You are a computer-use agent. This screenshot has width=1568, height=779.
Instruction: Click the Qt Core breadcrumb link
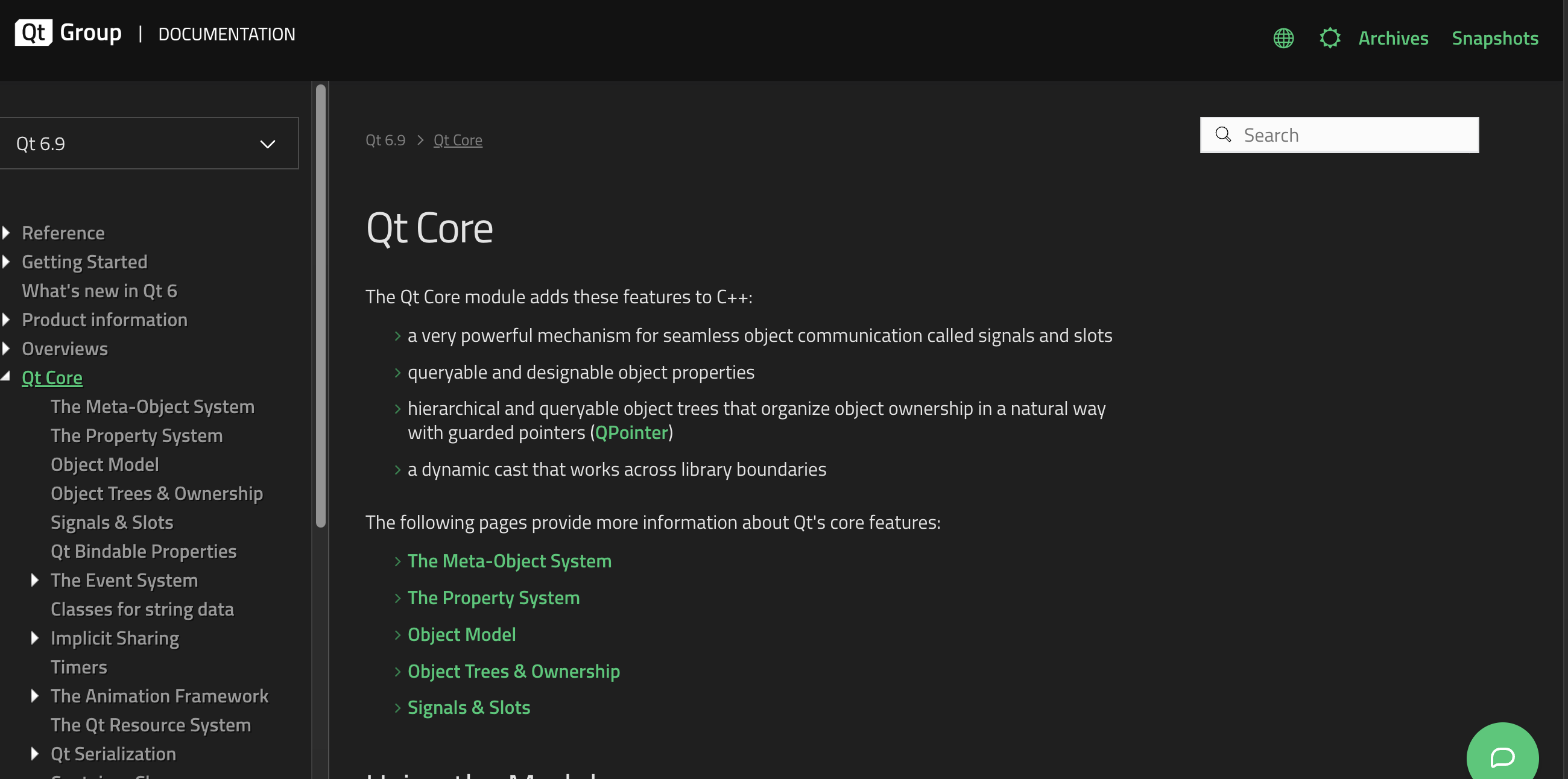tap(458, 140)
